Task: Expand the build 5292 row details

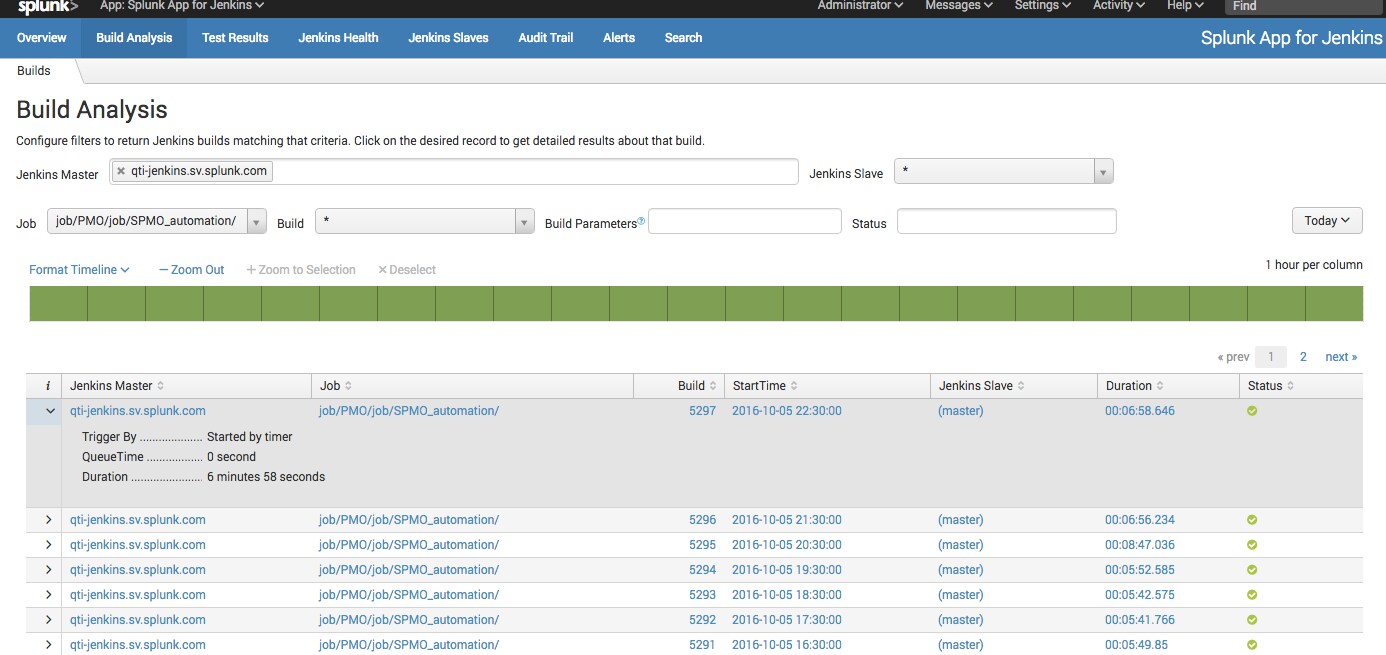Action: (48, 620)
